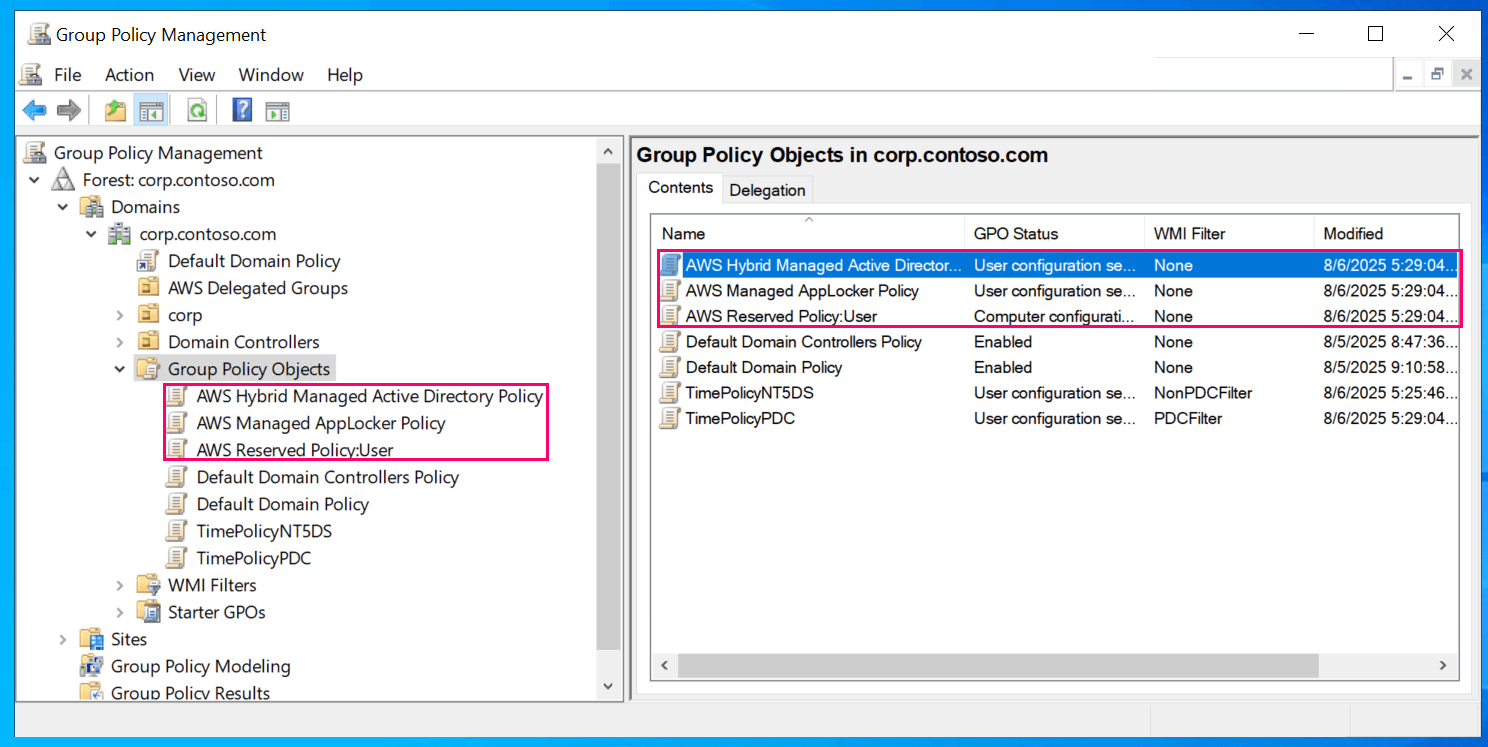The image size is (1488, 747).
Task: Expand the Sites node
Action: click(x=63, y=639)
